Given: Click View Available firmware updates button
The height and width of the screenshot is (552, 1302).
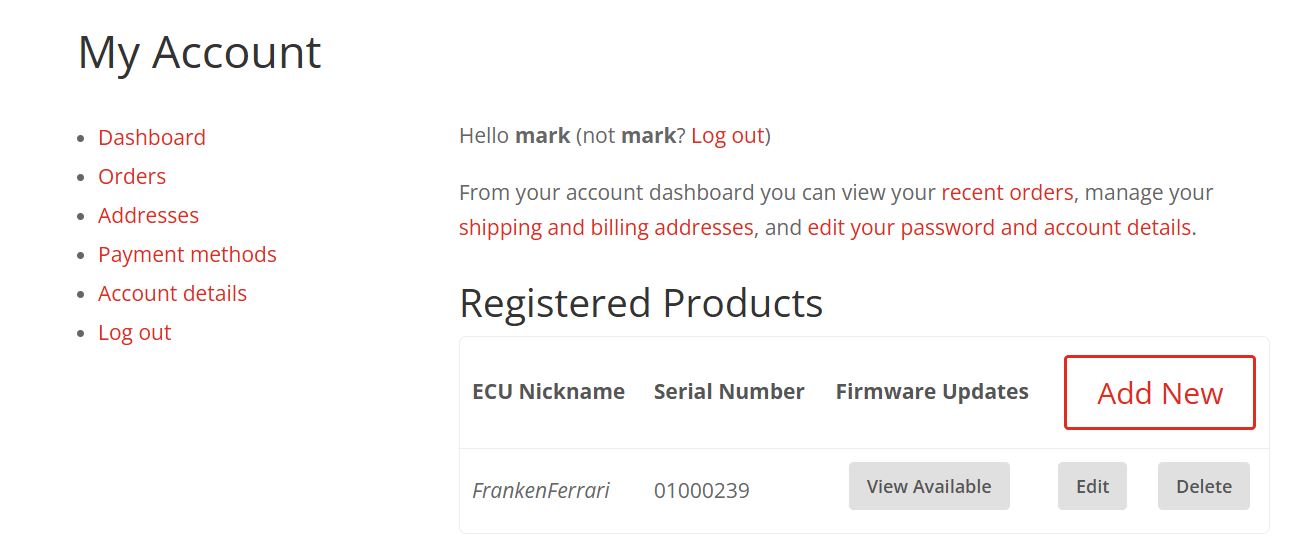Looking at the screenshot, I should click(x=929, y=486).
